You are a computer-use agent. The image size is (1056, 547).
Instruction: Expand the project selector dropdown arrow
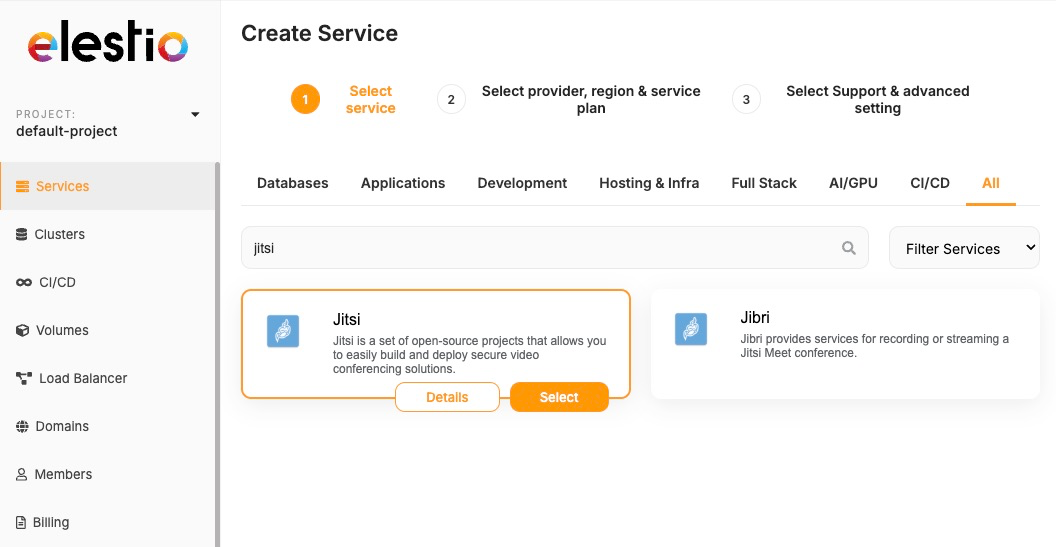195,115
